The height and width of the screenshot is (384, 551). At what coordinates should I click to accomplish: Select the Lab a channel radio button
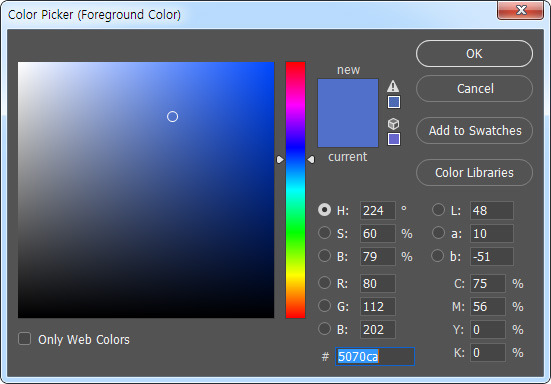[x=438, y=233]
